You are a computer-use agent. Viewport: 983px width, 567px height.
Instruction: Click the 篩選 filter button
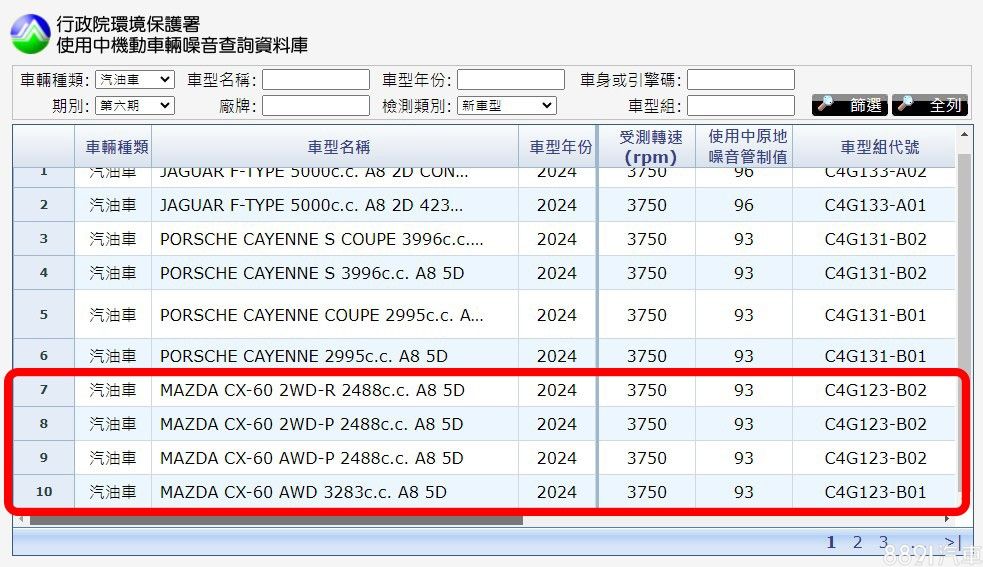850,105
